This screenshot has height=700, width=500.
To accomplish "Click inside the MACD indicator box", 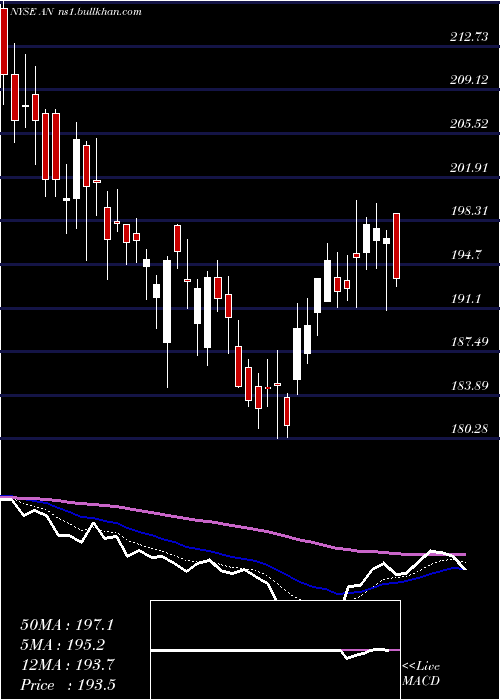I will point(275,650).
